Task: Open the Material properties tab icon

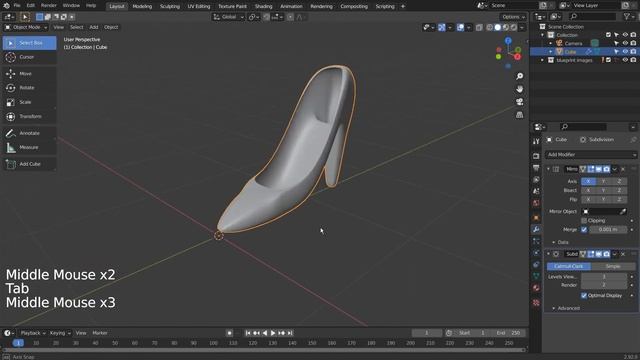Action: point(536,288)
